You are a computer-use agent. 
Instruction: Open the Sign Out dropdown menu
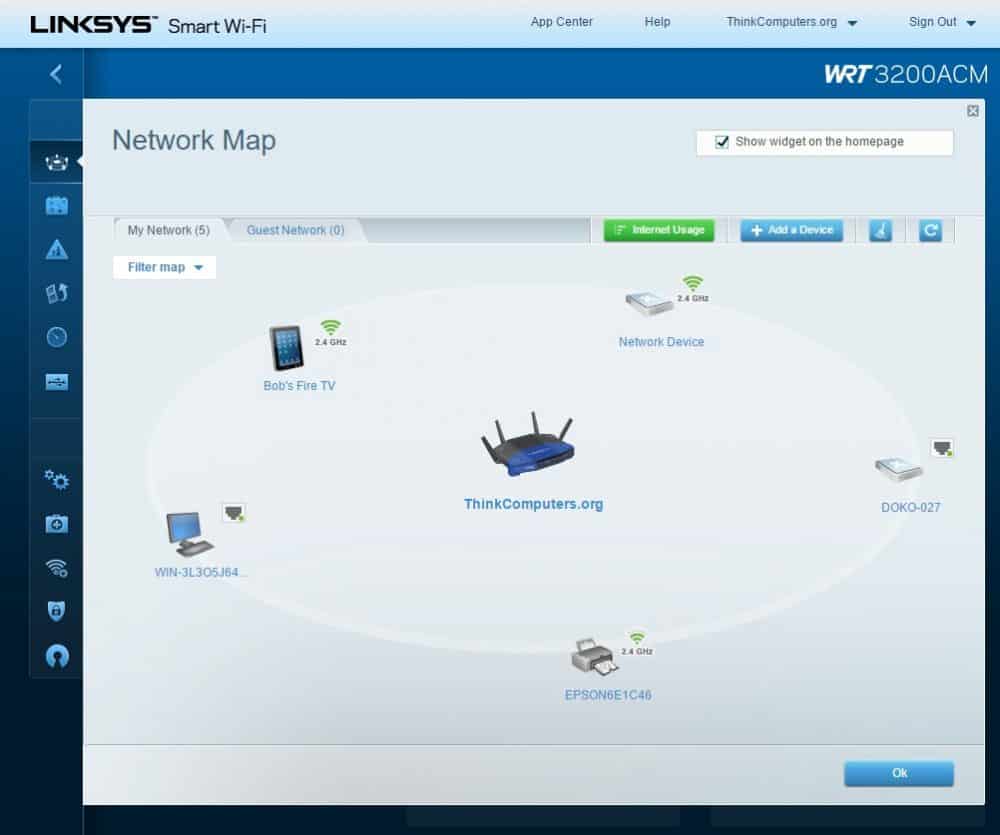click(x=942, y=22)
